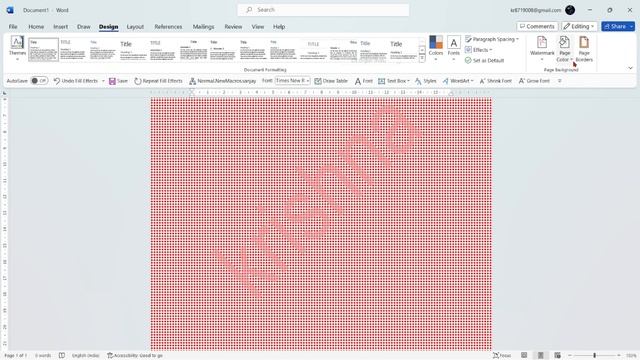Enable Focus mode

click(502, 356)
